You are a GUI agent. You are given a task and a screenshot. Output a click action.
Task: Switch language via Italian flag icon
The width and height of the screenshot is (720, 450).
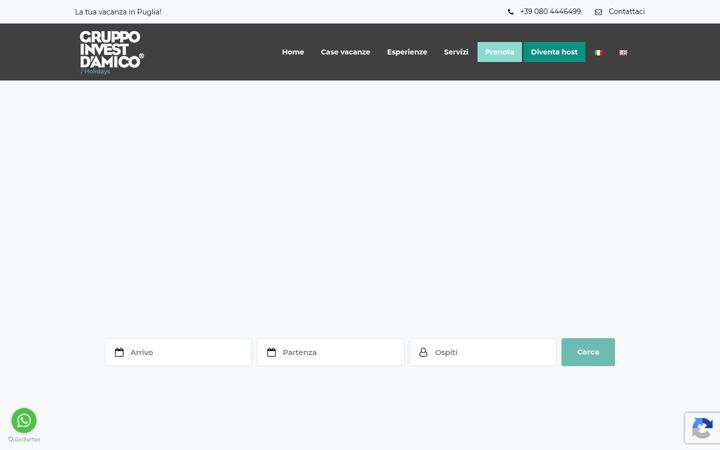click(x=598, y=53)
